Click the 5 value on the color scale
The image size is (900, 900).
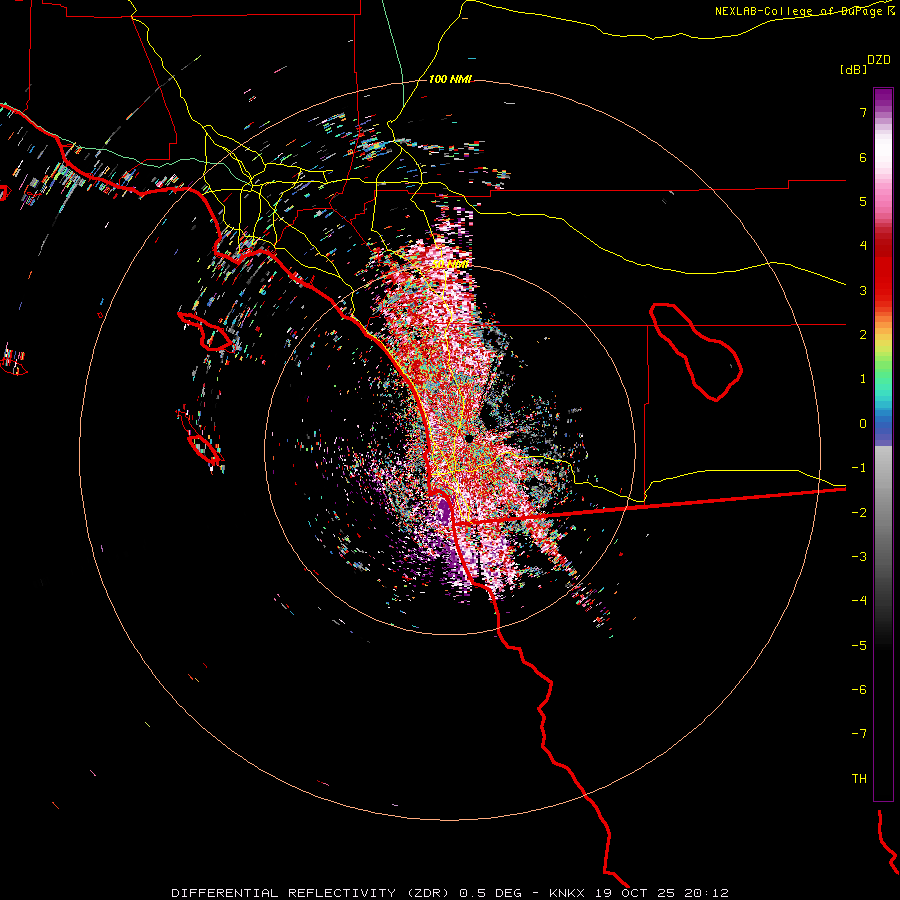click(863, 201)
